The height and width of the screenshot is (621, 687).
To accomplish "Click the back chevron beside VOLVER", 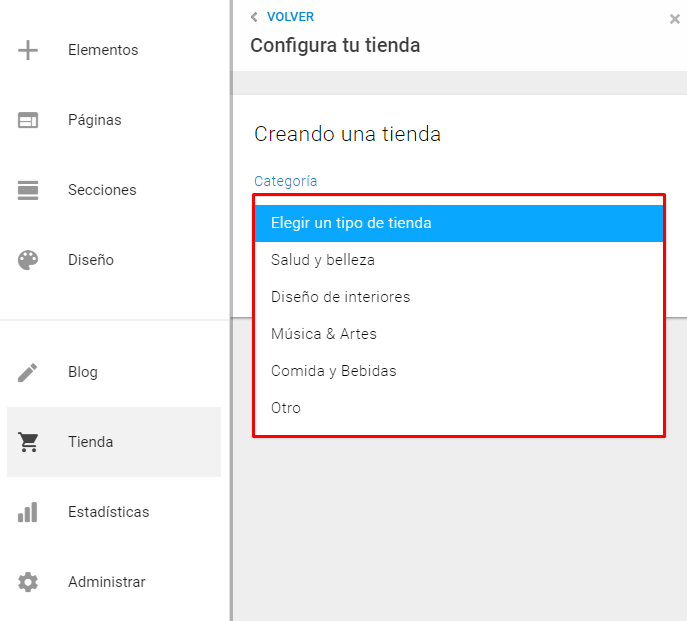I will pos(254,17).
